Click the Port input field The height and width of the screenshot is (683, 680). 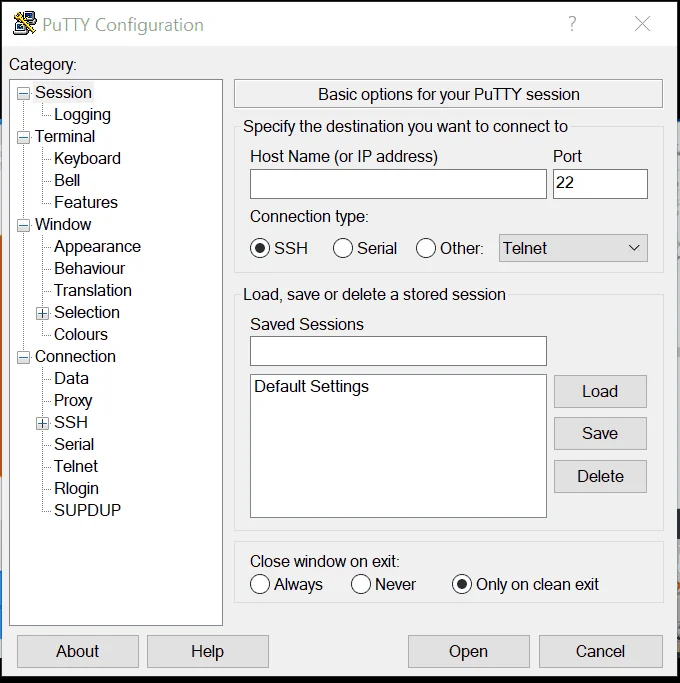[x=600, y=184]
